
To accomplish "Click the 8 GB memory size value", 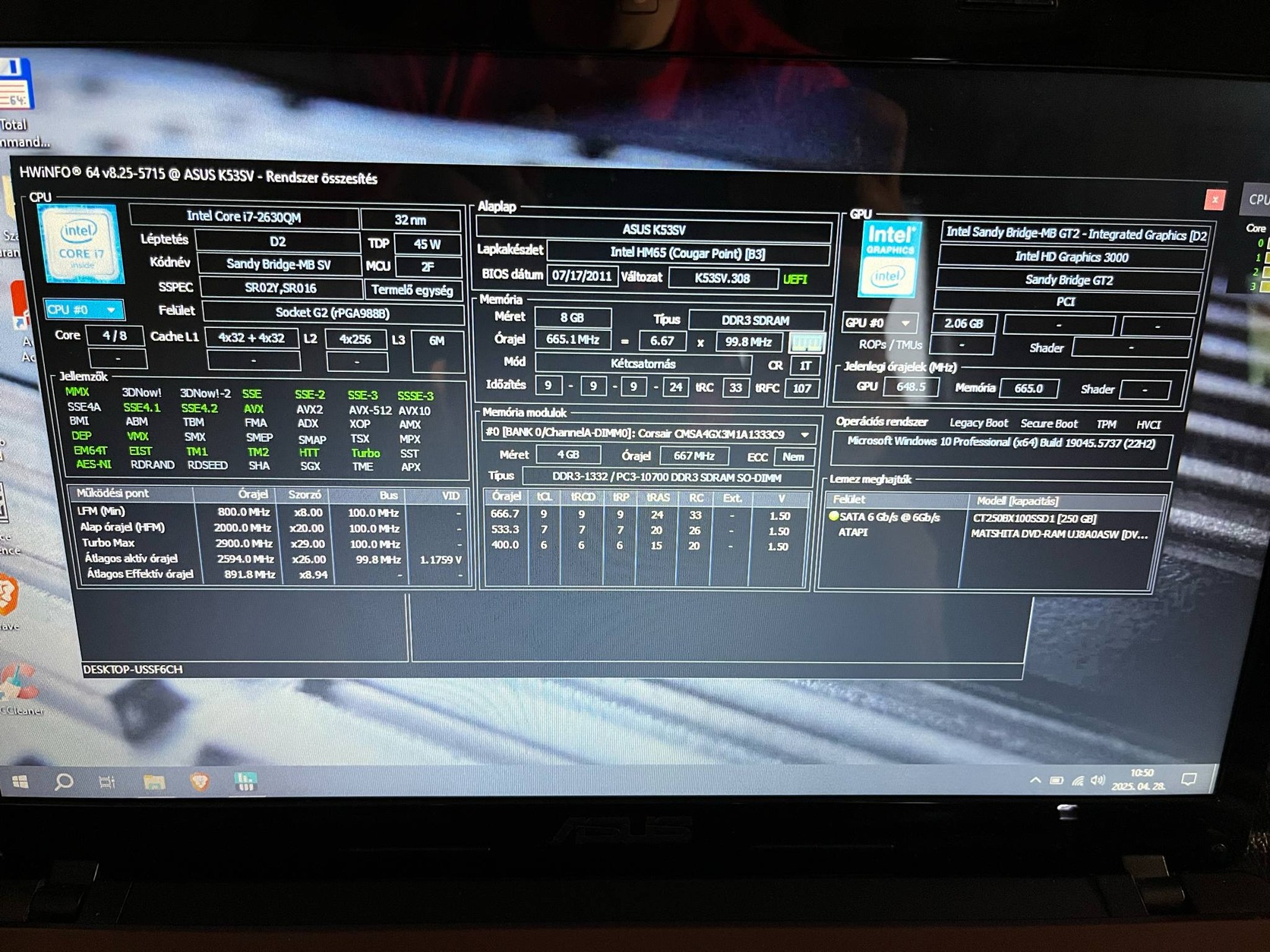I will (x=572, y=317).
